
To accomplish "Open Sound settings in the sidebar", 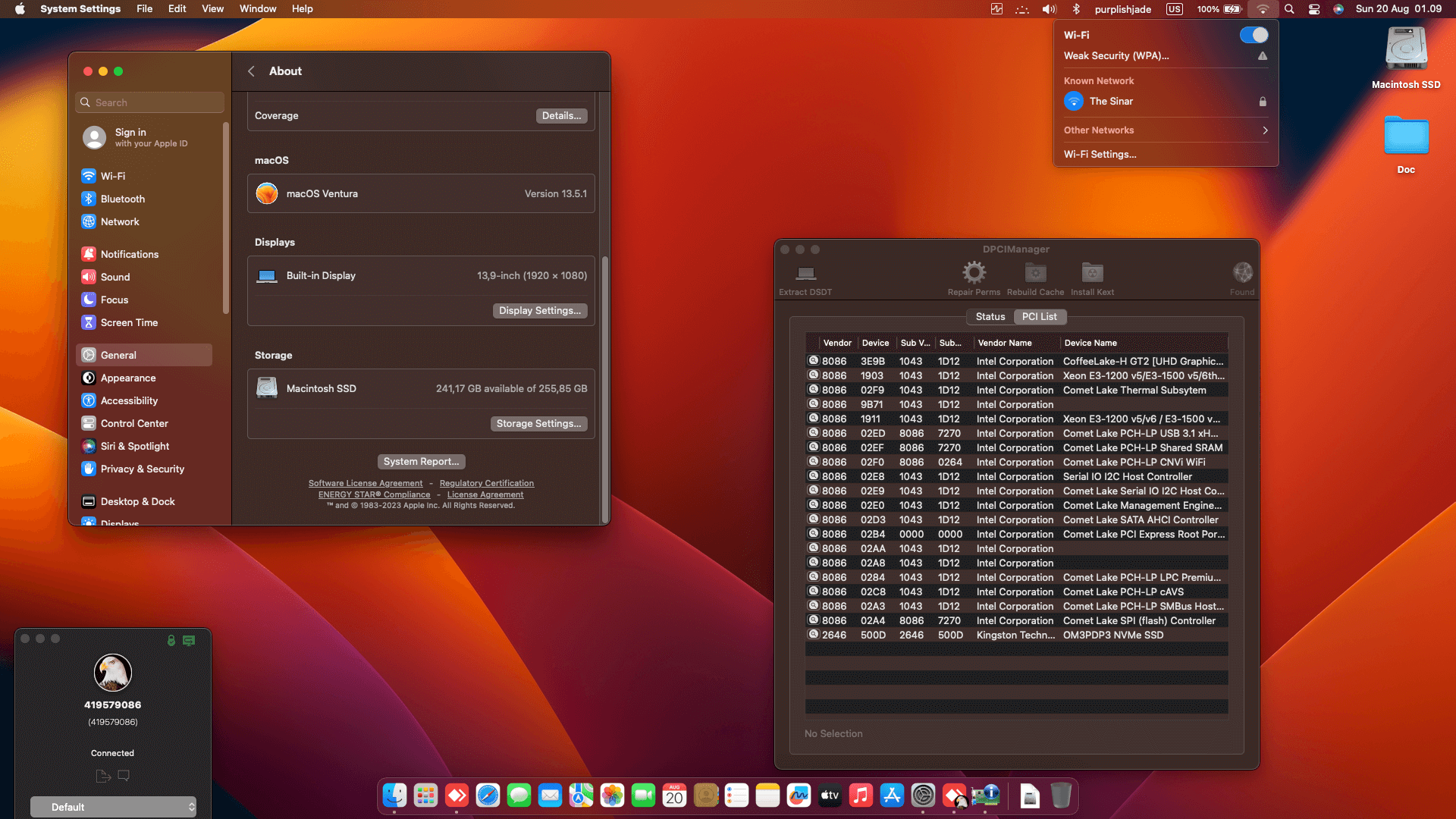I will point(143,277).
